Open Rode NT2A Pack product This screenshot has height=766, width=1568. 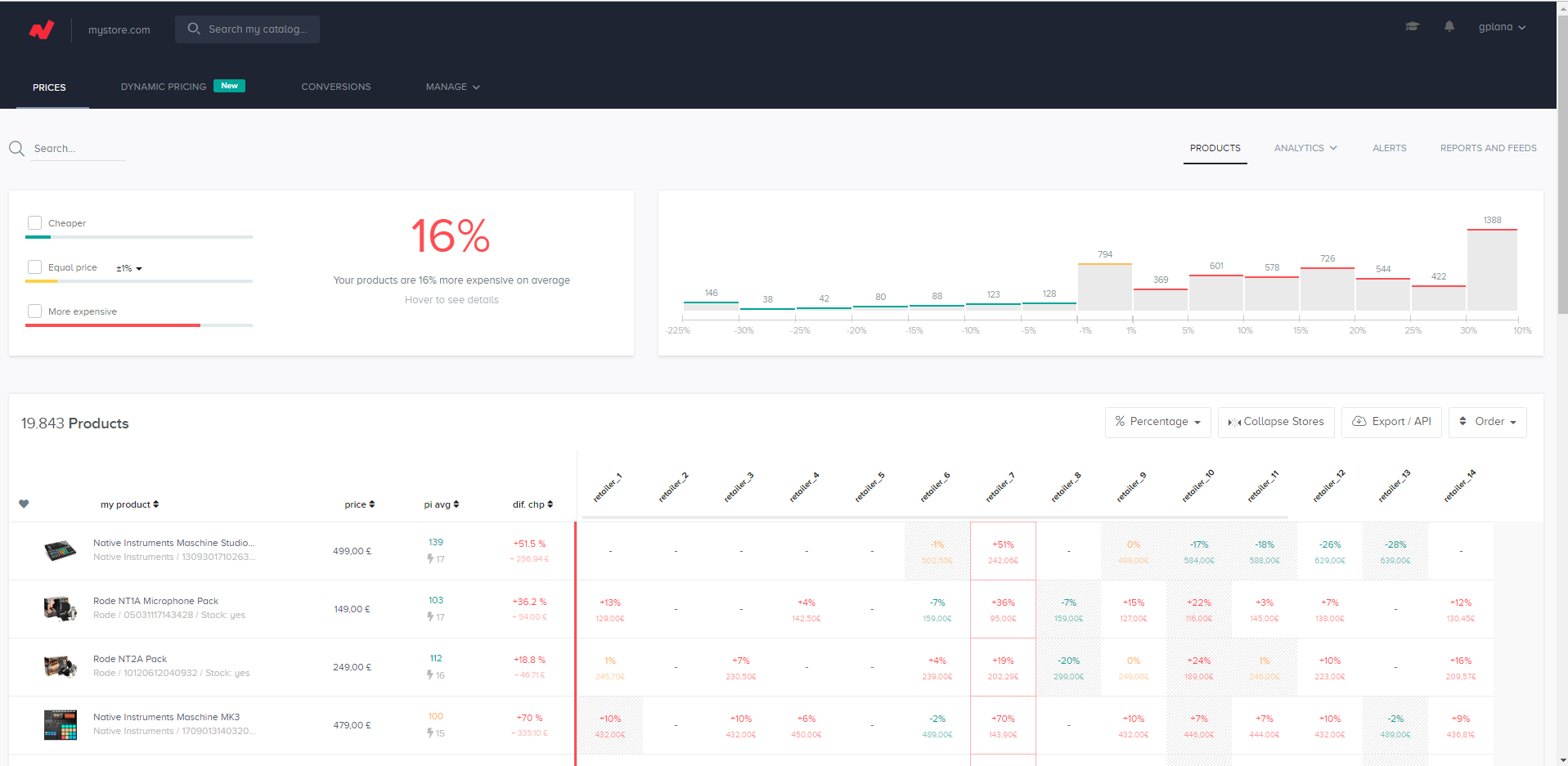coord(130,659)
